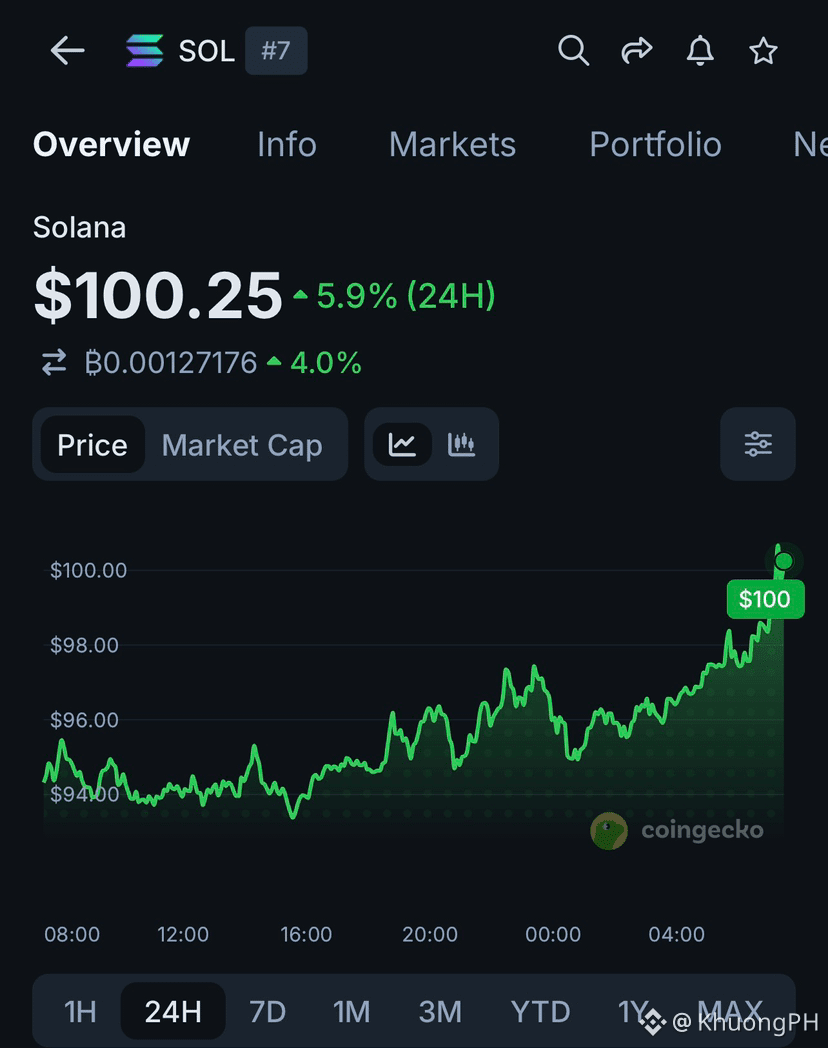Select the 7D time range
The height and width of the screenshot is (1048, 828).
(267, 1011)
